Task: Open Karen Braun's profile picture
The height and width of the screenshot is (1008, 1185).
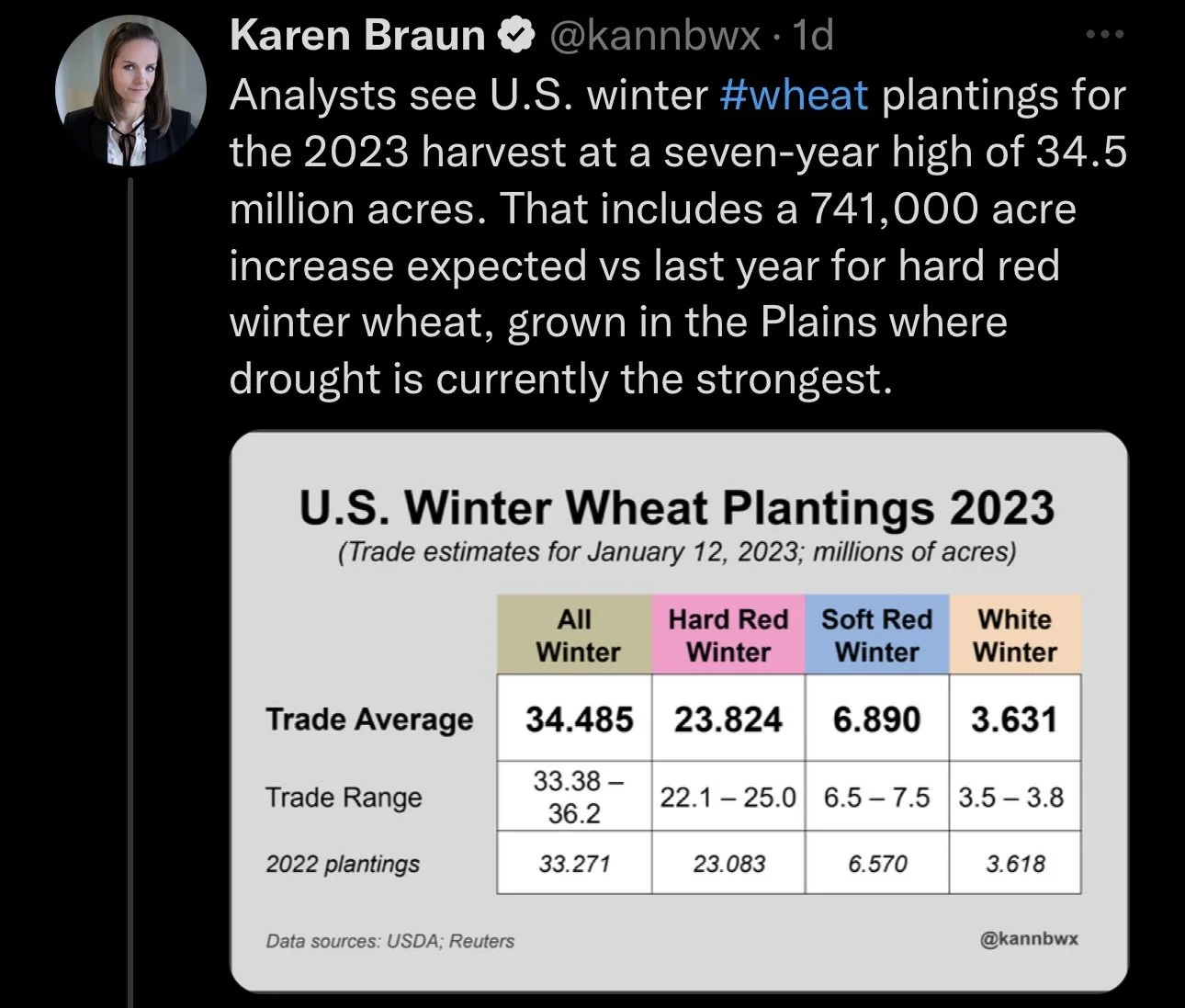Action: (130, 90)
